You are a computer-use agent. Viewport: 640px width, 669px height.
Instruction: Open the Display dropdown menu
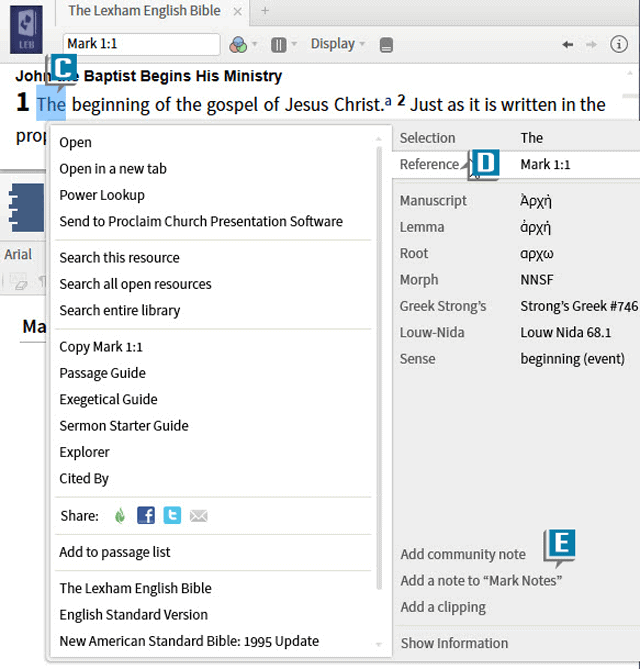coord(337,44)
